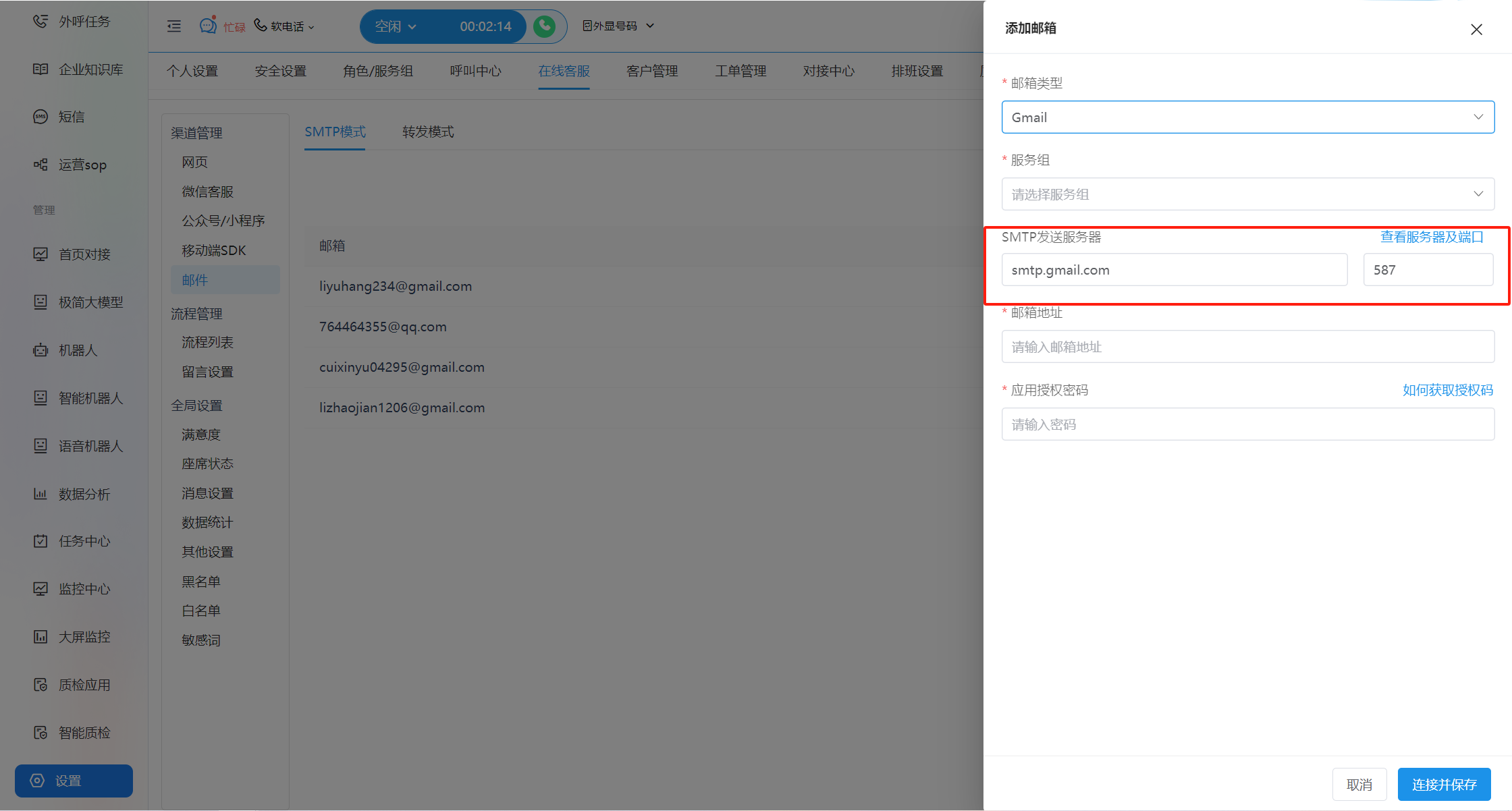Open the 短信 SMS icon

click(x=40, y=117)
